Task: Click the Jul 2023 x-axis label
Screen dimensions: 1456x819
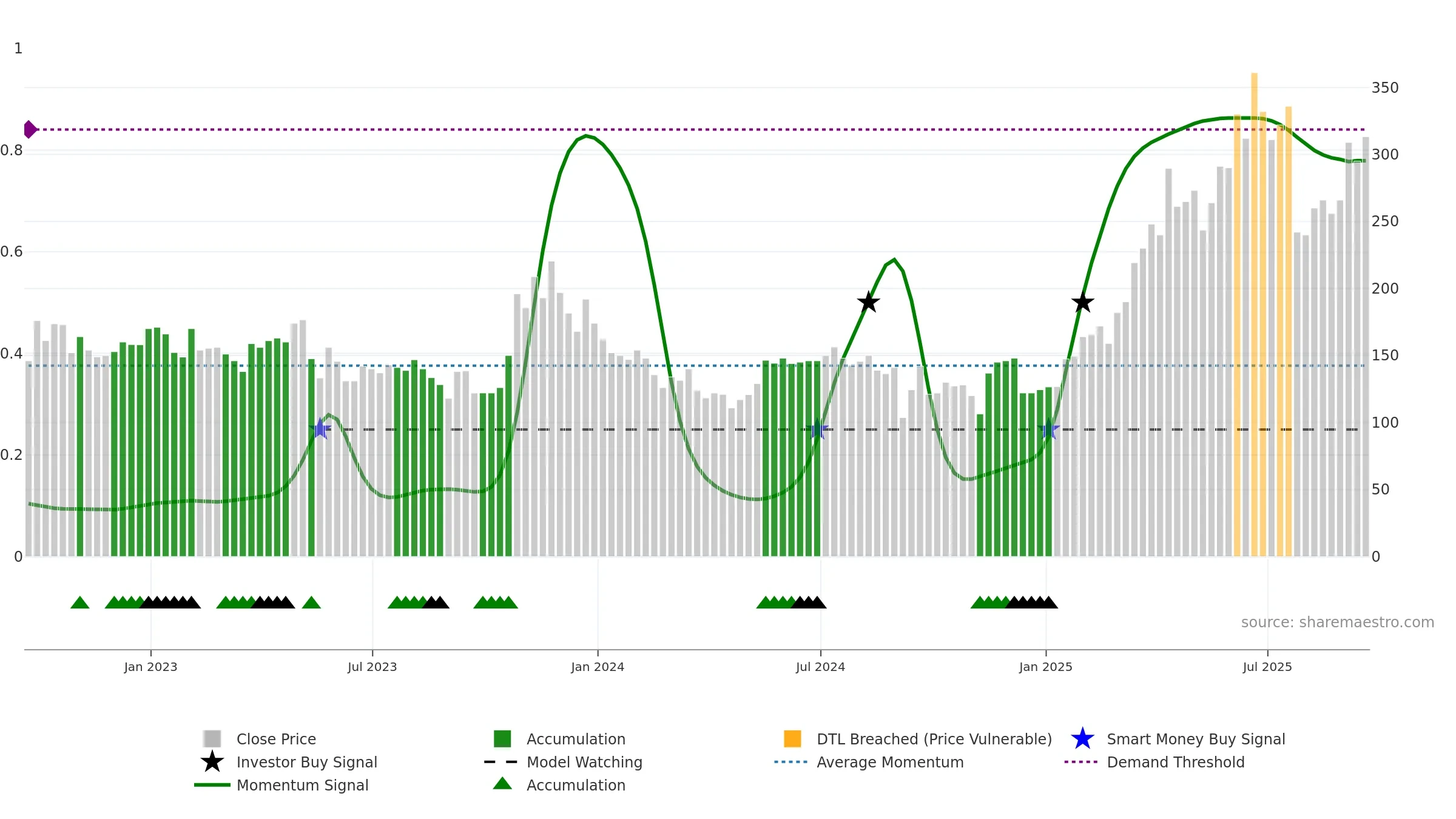Action: 372,667
